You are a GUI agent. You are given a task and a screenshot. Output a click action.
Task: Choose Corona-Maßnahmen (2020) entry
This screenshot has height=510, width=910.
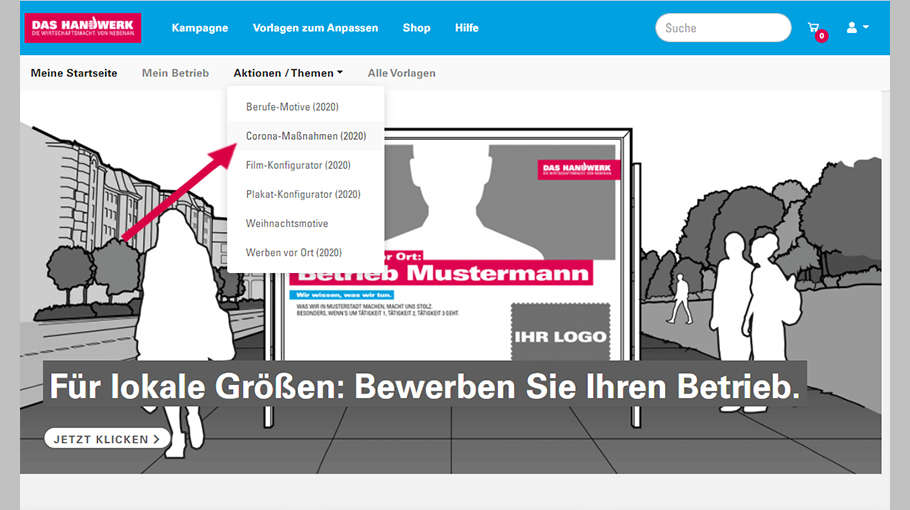(x=305, y=136)
